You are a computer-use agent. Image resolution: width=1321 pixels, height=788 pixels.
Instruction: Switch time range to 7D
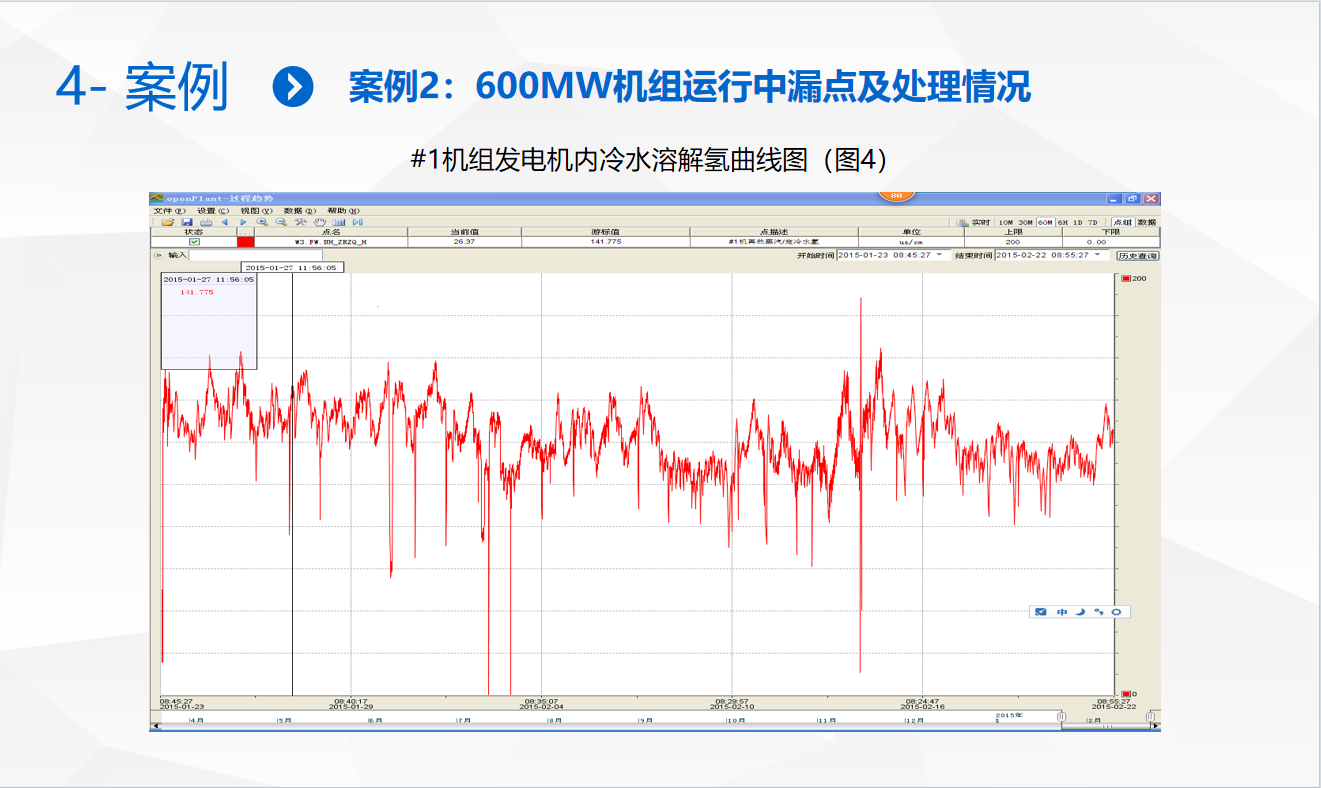tap(1092, 222)
